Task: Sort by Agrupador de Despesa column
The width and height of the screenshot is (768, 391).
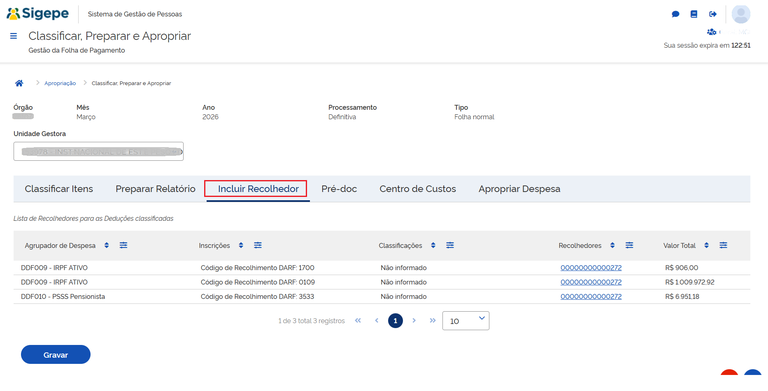Action: (x=107, y=245)
